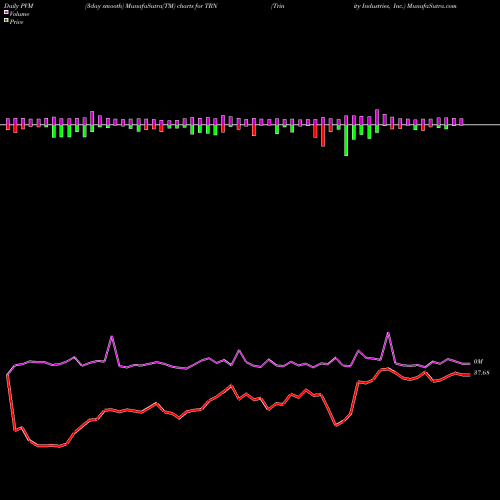Select the 'Price' legend label
The width and height of the screenshot is (500, 500).
click(17, 22)
